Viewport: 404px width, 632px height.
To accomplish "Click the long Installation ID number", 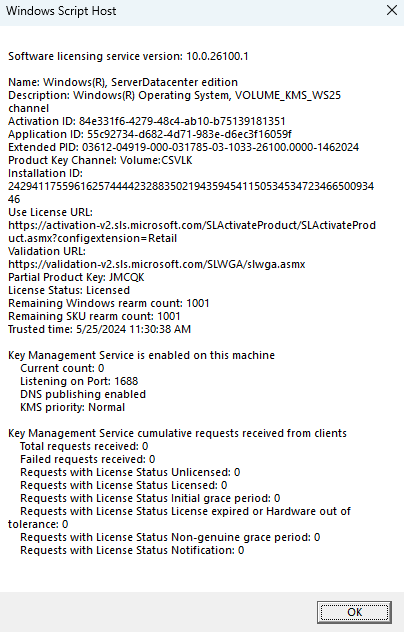I will pyautogui.click(x=191, y=193).
